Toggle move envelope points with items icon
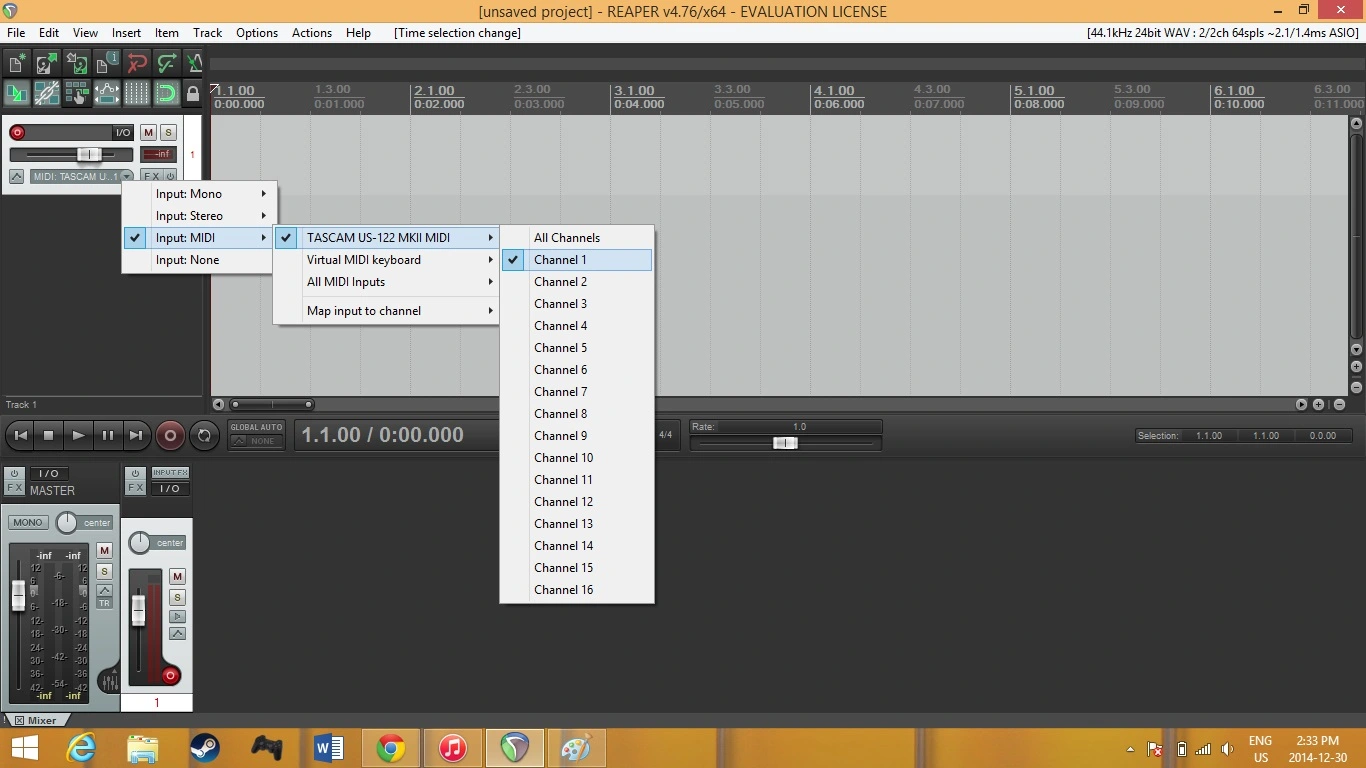The image size is (1366, 768). pos(107,93)
